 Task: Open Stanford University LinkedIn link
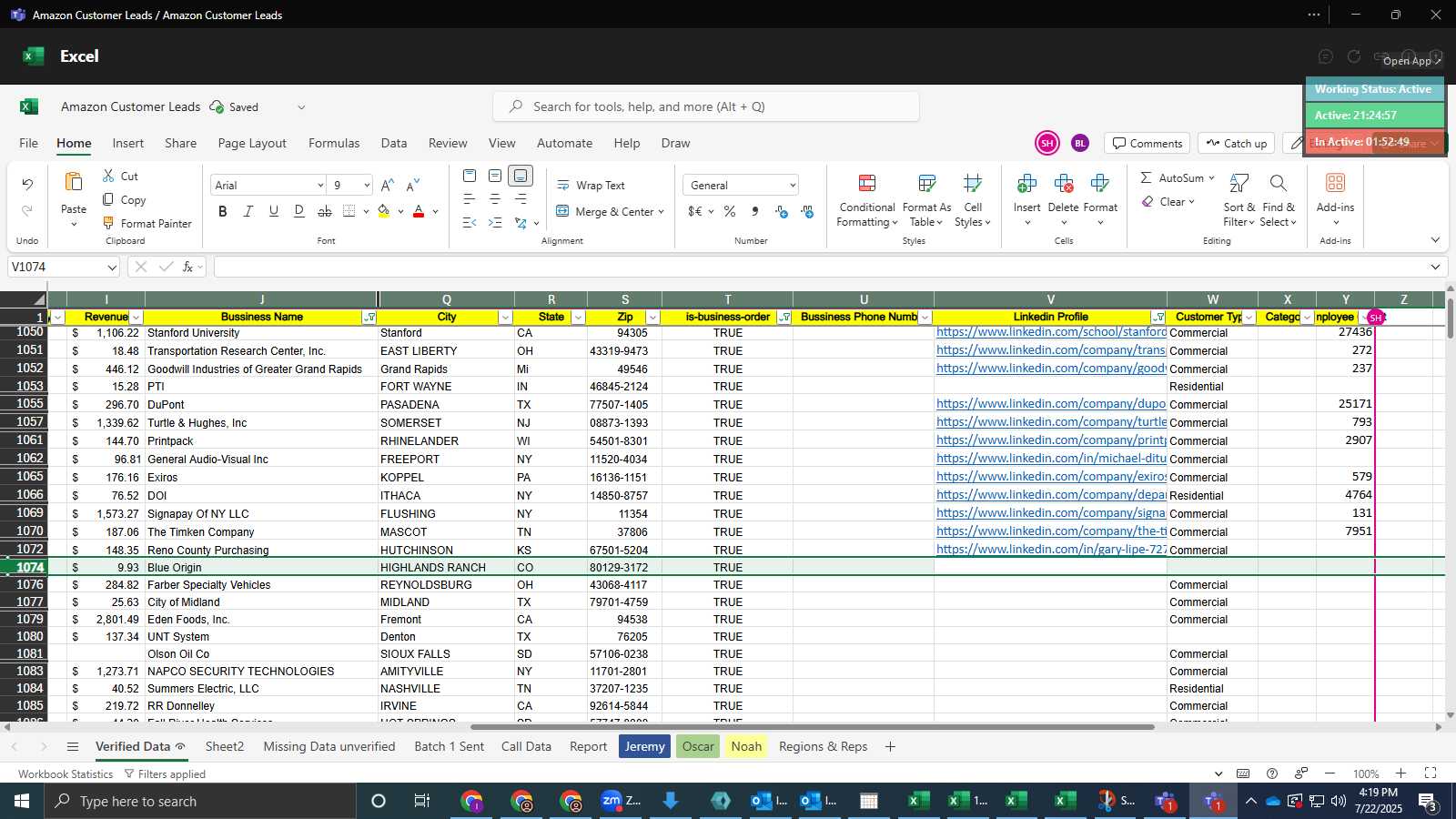tap(1051, 332)
